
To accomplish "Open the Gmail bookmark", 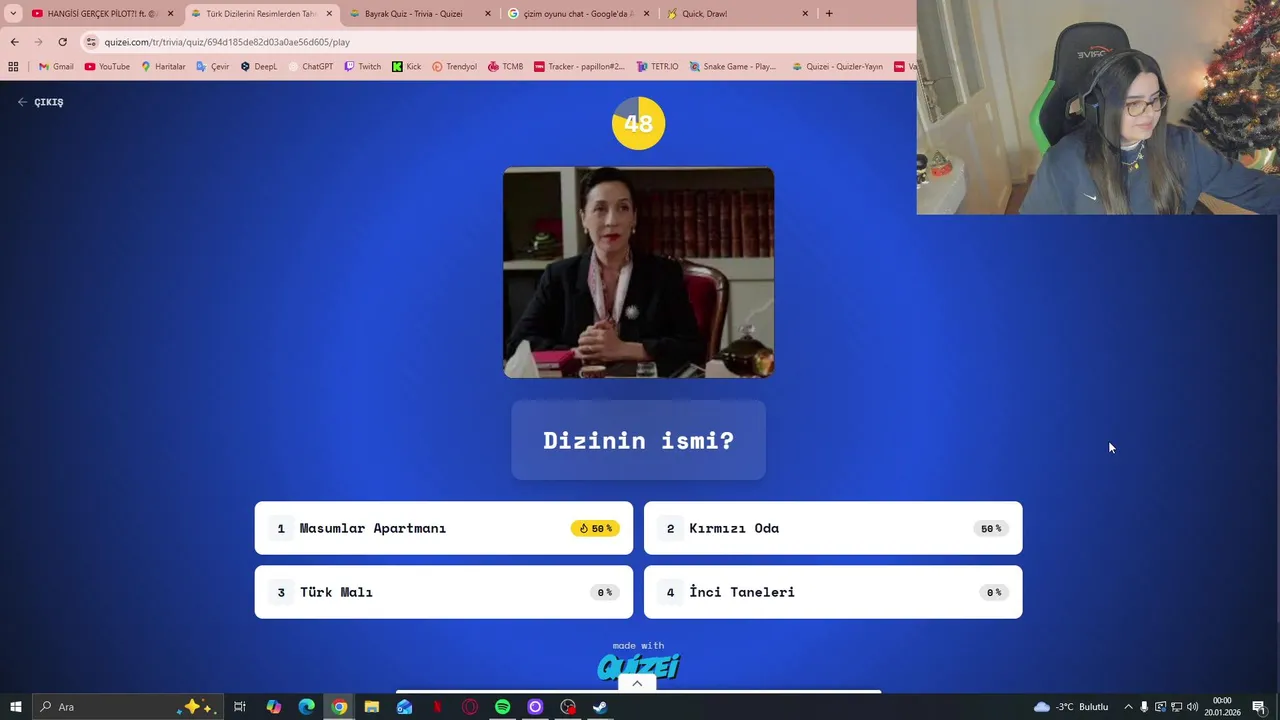I will click(x=56, y=67).
